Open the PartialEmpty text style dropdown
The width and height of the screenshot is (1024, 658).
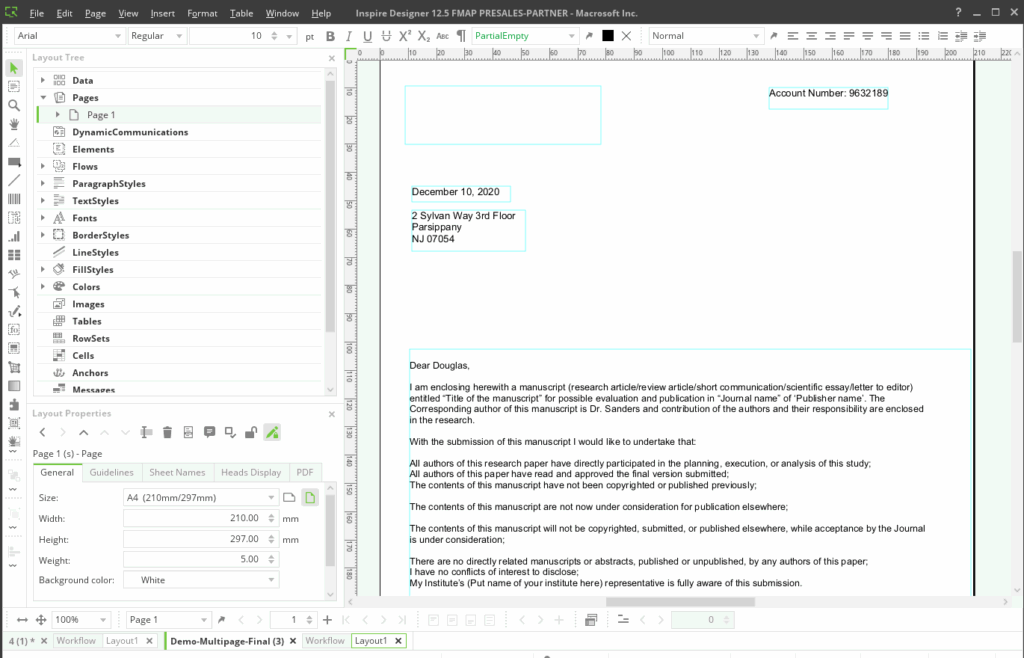[x=525, y=36]
